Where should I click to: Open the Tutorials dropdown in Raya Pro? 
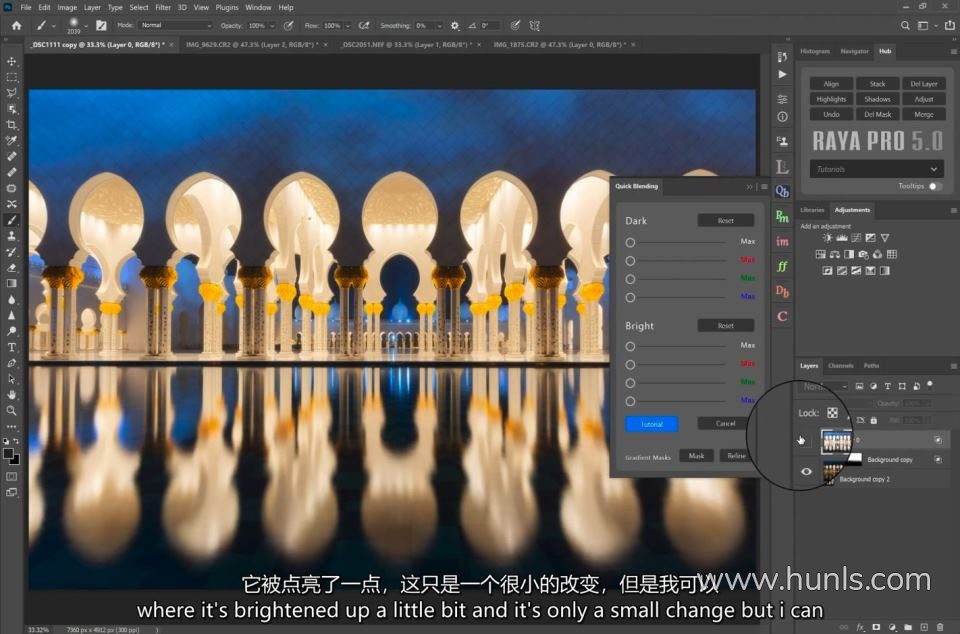click(877, 169)
